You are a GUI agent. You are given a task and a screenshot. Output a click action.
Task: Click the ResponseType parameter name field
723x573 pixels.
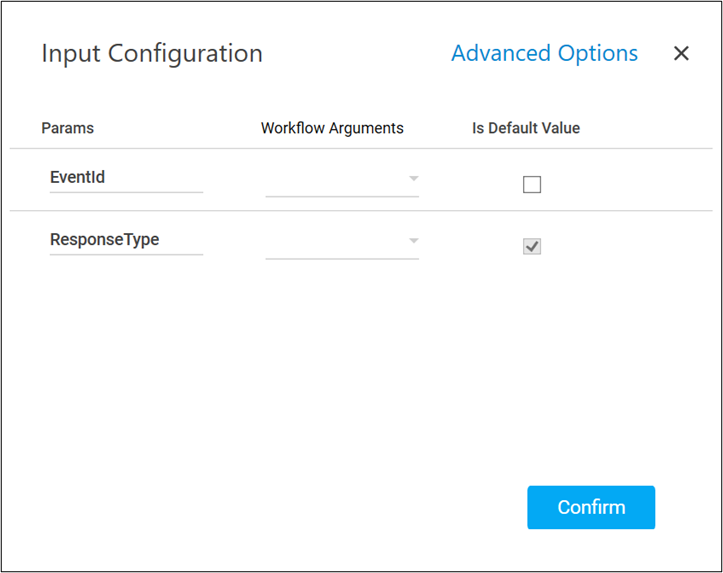[126, 240]
